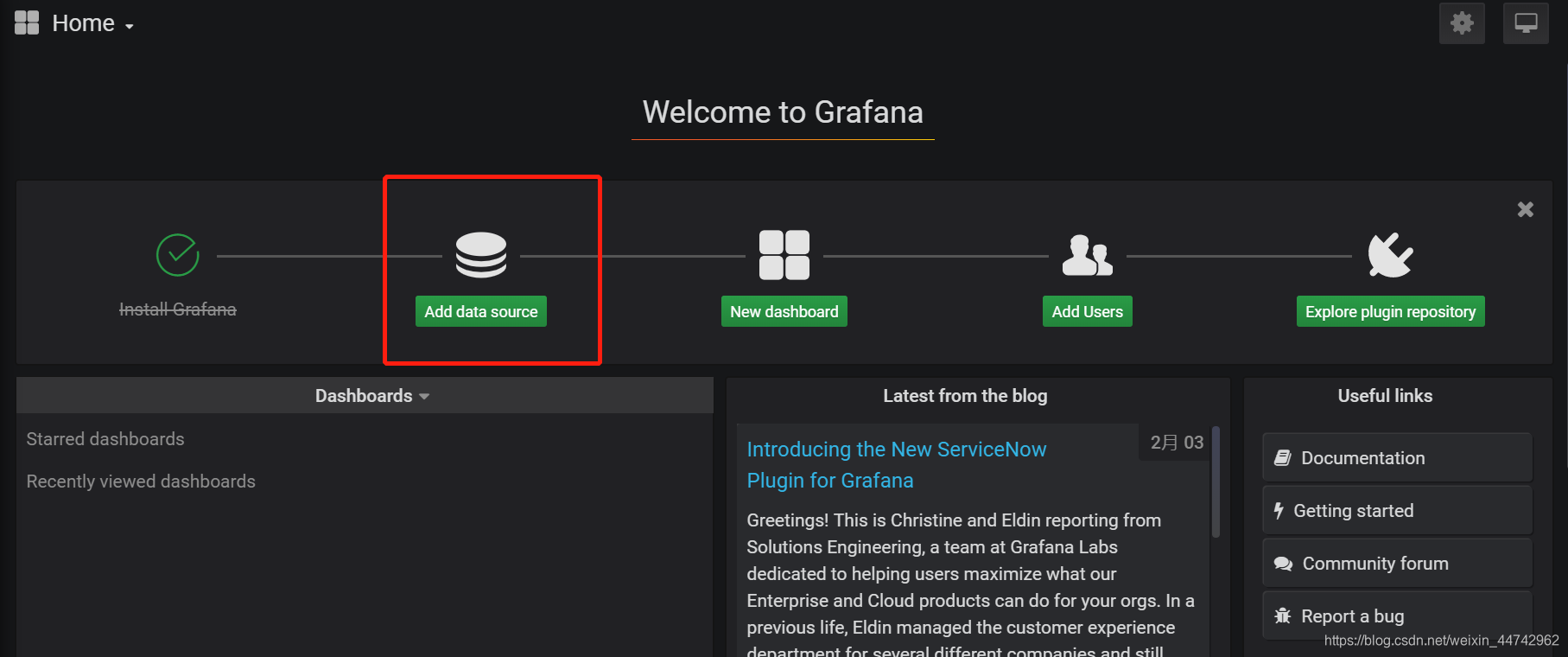Click the Recently viewed dashboards heading
Image resolution: width=1568 pixels, height=657 pixels.
141,482
